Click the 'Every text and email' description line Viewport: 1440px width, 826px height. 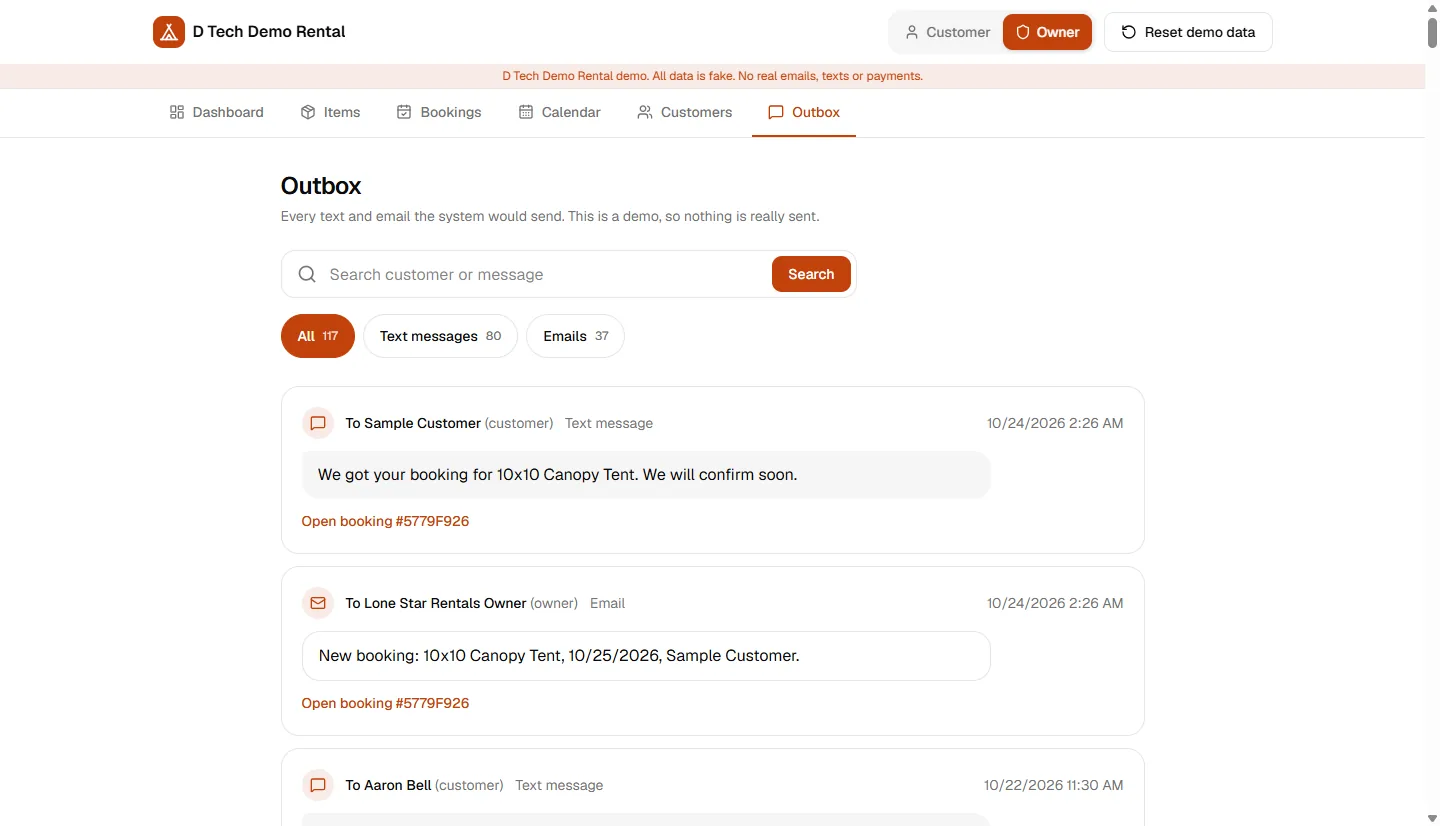550,216
